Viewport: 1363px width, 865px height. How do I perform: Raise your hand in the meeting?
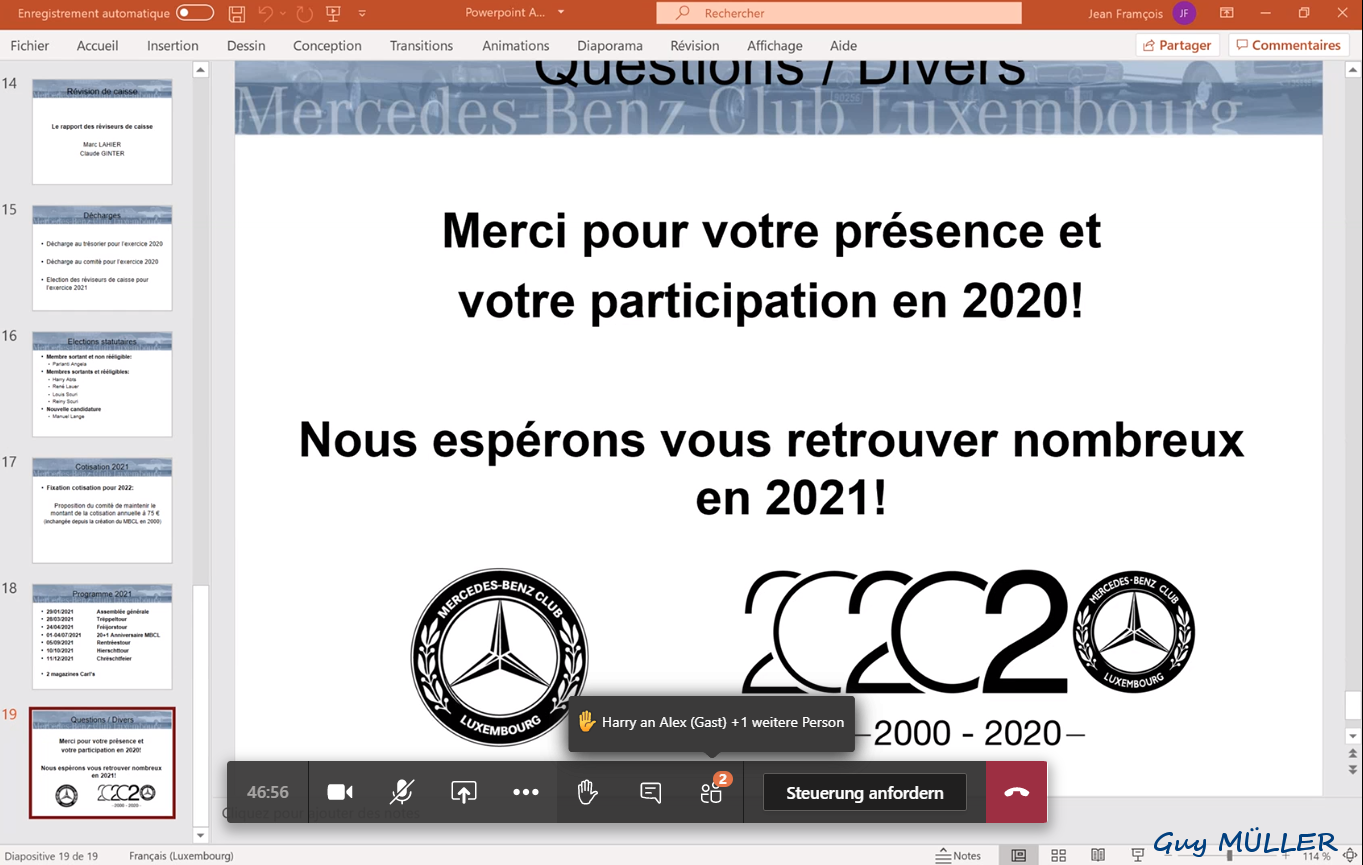tap(587, 792)
